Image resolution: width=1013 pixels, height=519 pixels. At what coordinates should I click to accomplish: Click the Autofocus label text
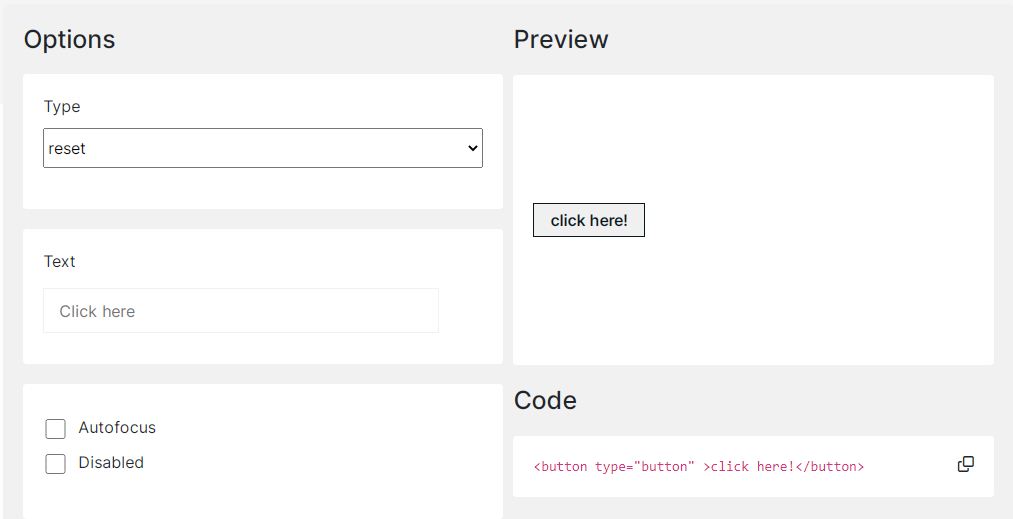click(117, 428)
